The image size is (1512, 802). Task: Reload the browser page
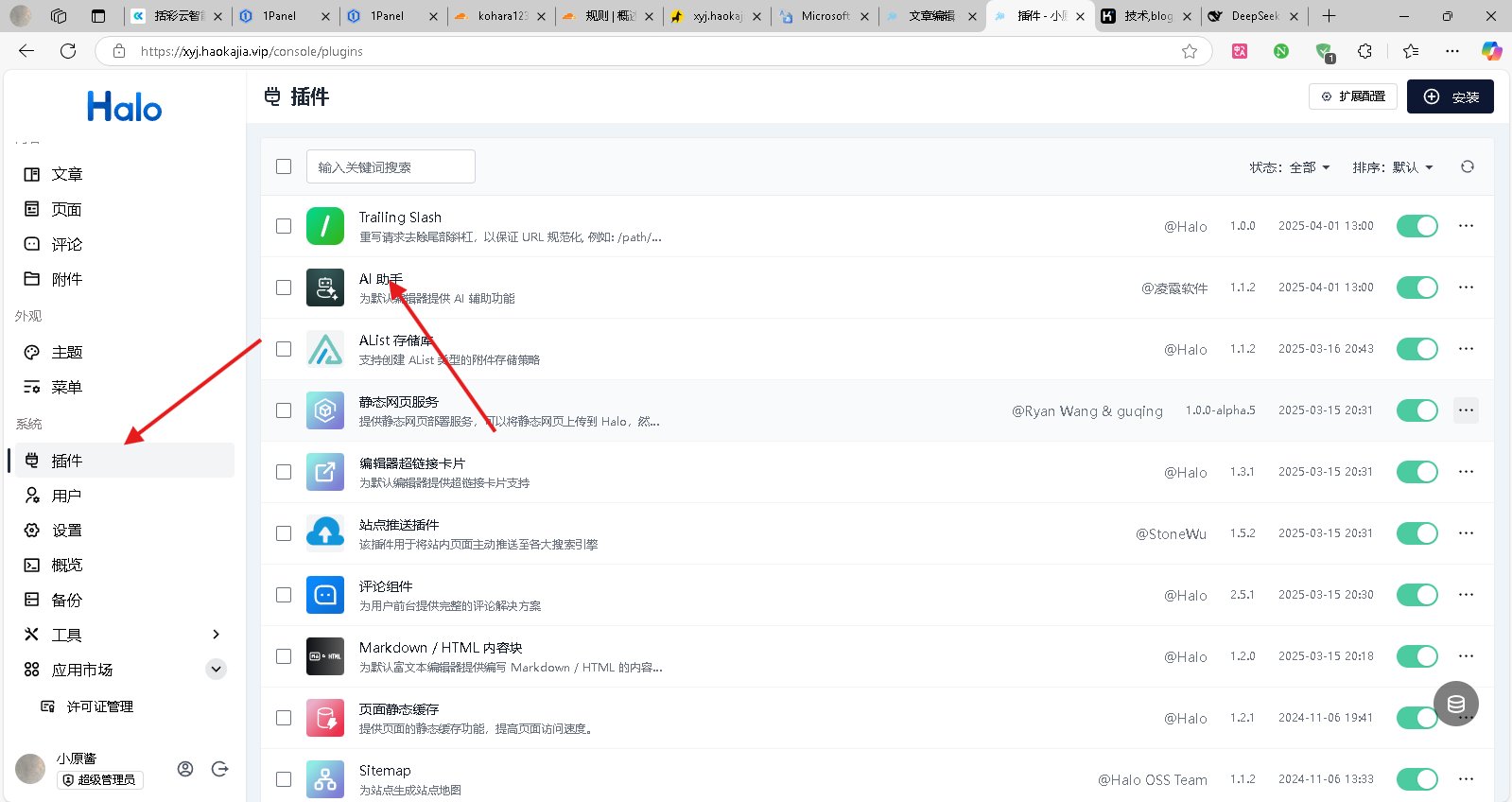pos(68,51)
